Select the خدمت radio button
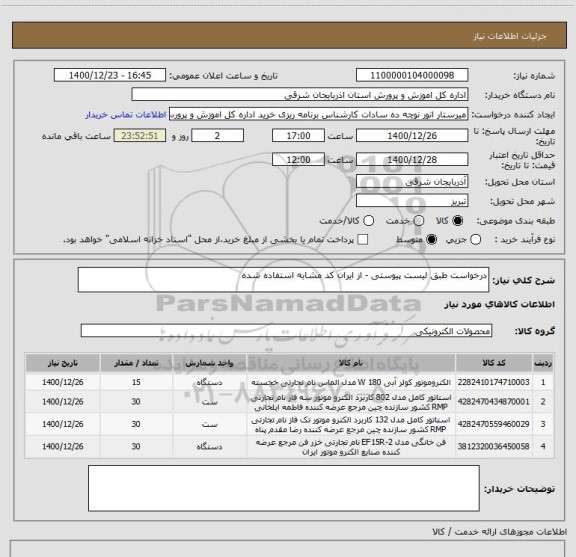Screen dimensions: 576x557 point(419,220)
